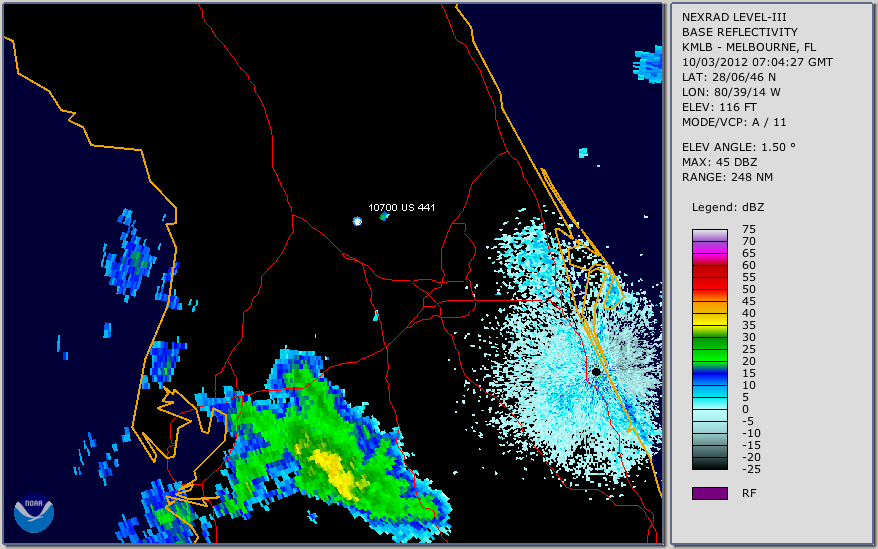This screenshot has height=549, width=878.
Task: Click the 75 dBZ legend value
Action: click(749, 229)
